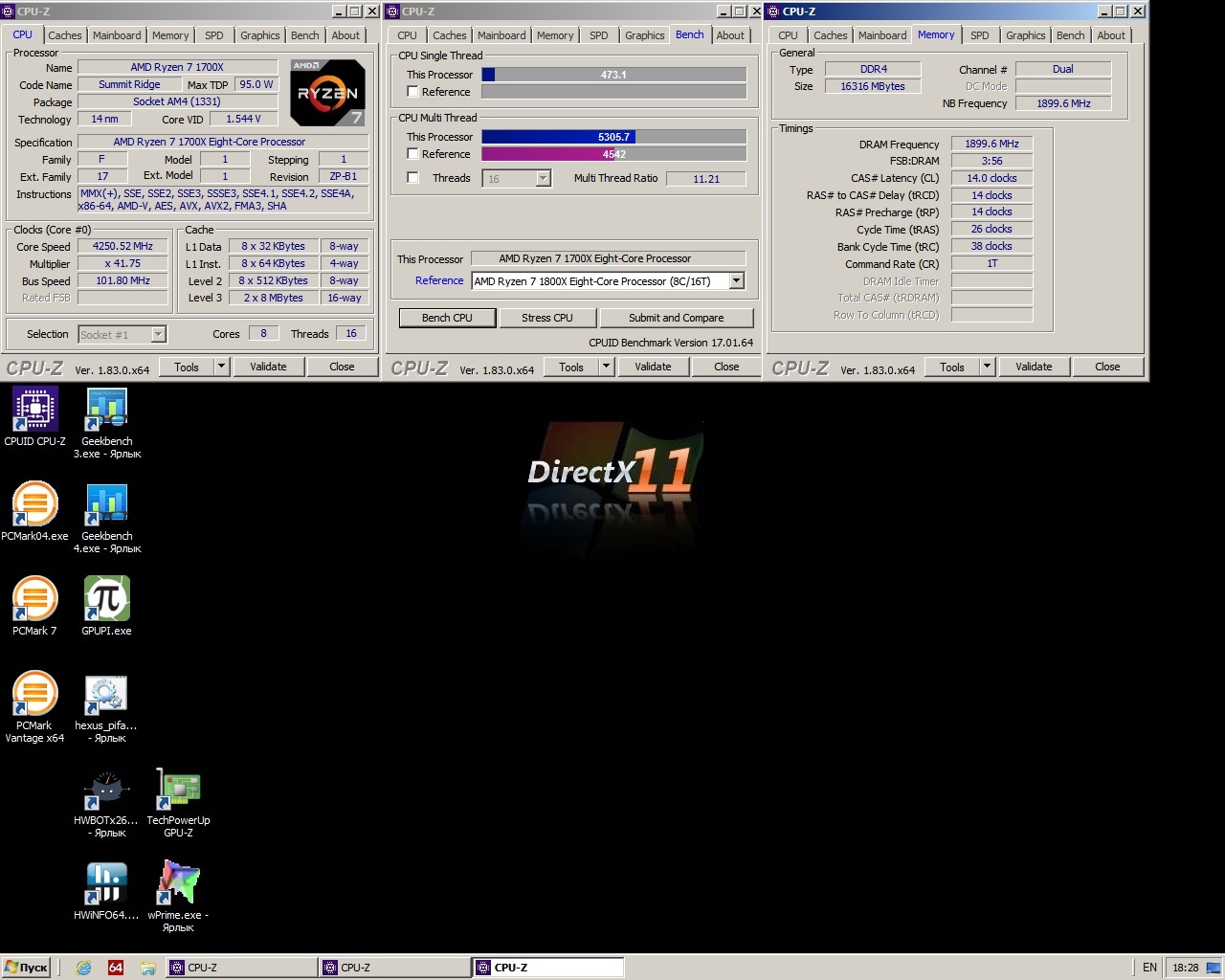Viewport: 1225px width, 980px height.
Task: Click Validate in the Memory window
Action: tap(1034, 367)
